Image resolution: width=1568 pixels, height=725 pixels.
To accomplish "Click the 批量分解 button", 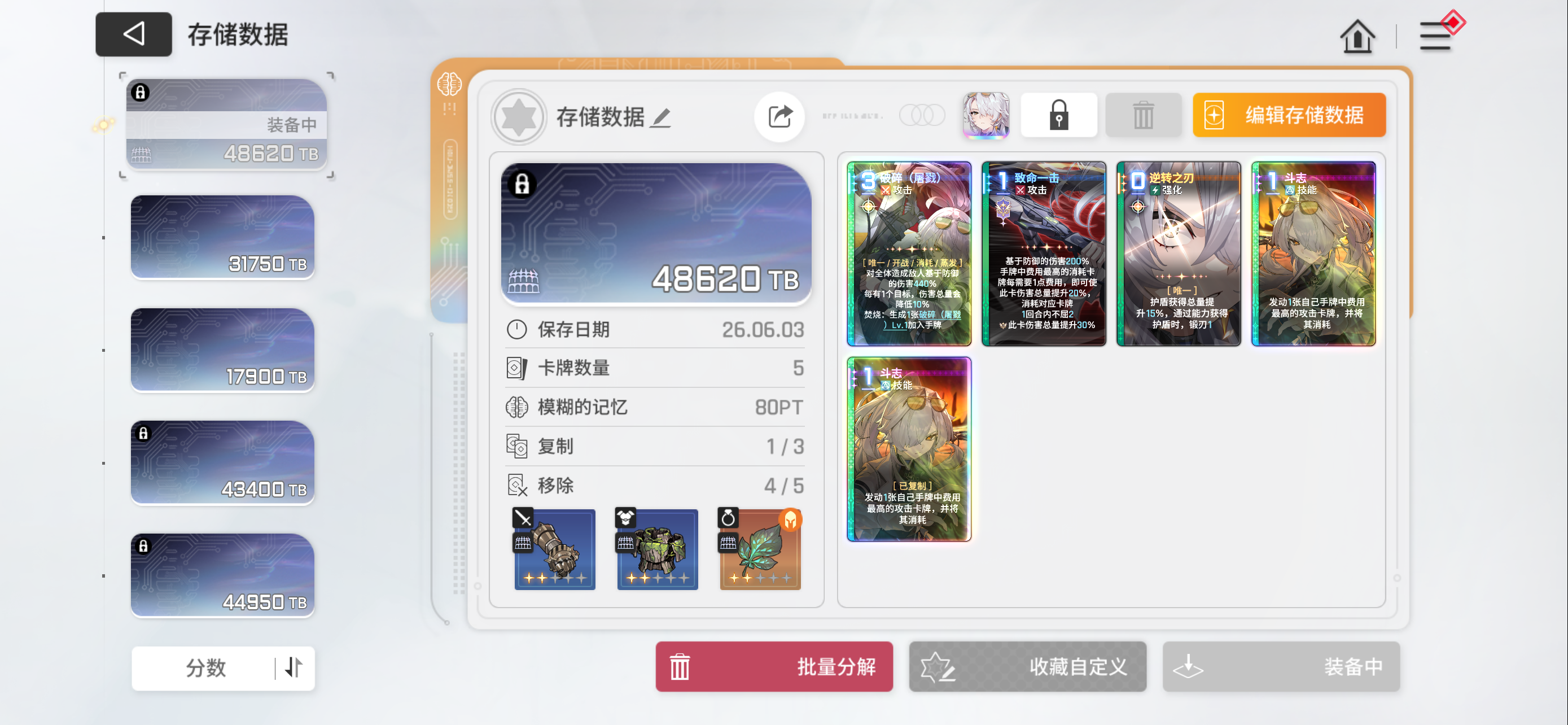I will pyautogui.click(x=774, y=667).
